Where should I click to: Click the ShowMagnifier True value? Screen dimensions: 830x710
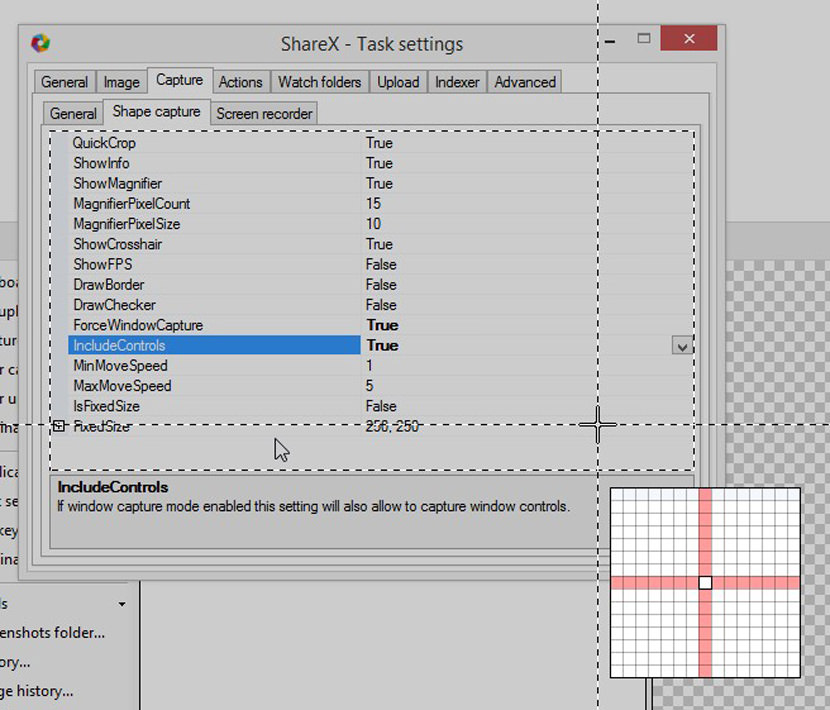pyautogui.click(x=379, y=184)
